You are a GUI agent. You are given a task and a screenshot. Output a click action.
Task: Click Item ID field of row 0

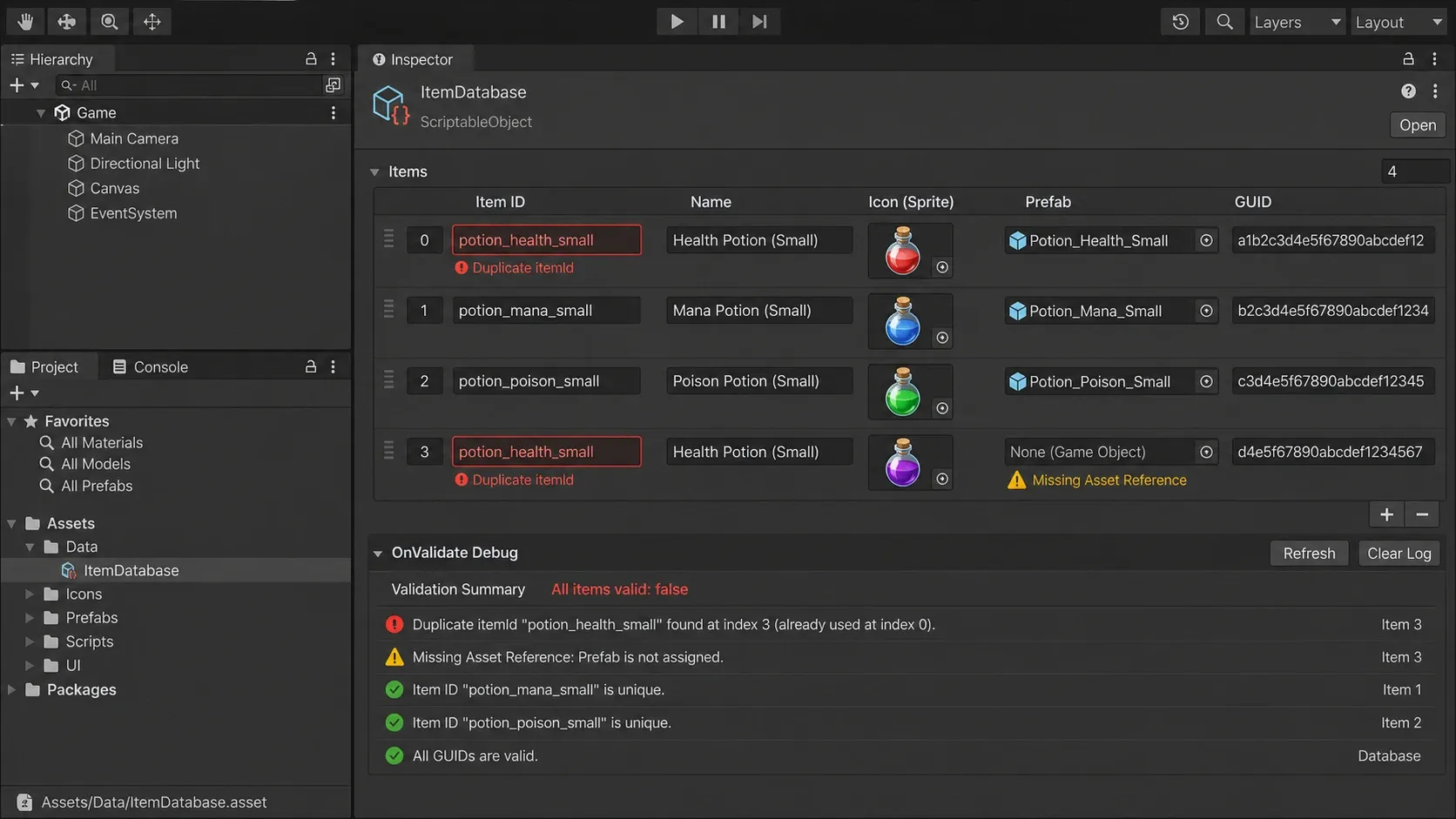(x=546, y=240)
